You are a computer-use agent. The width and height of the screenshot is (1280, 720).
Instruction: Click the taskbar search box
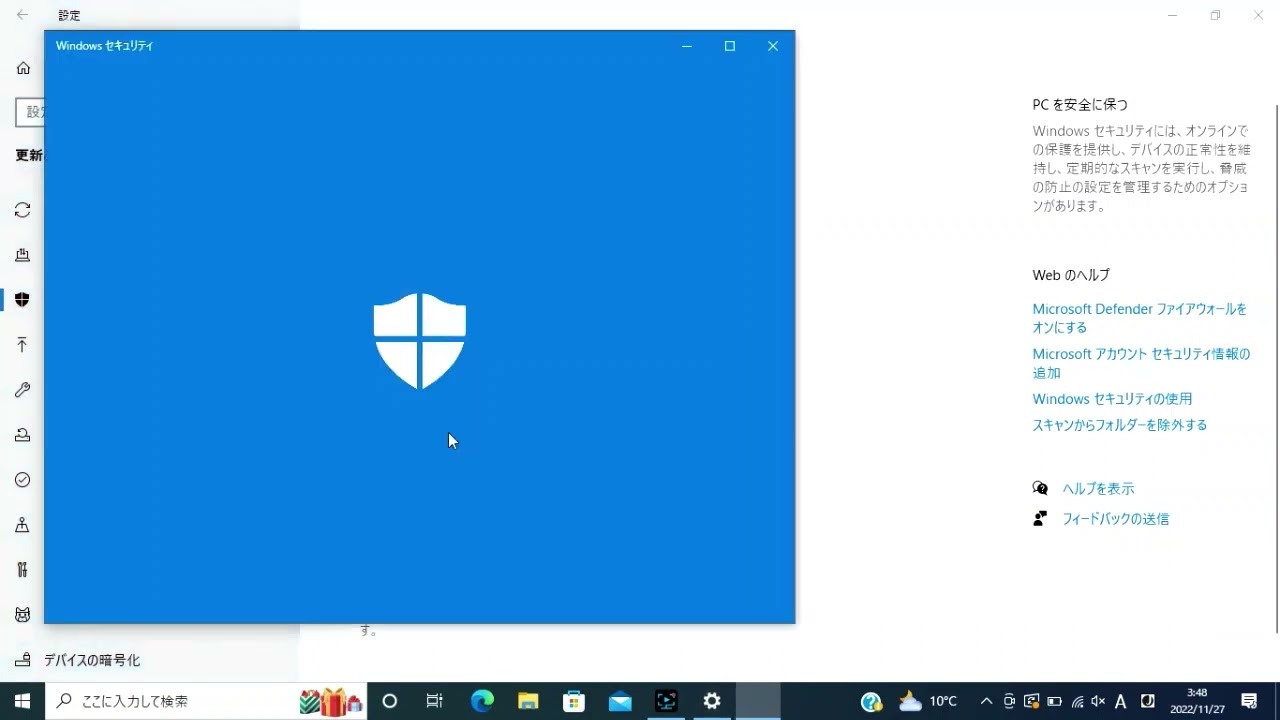point(206,701)
